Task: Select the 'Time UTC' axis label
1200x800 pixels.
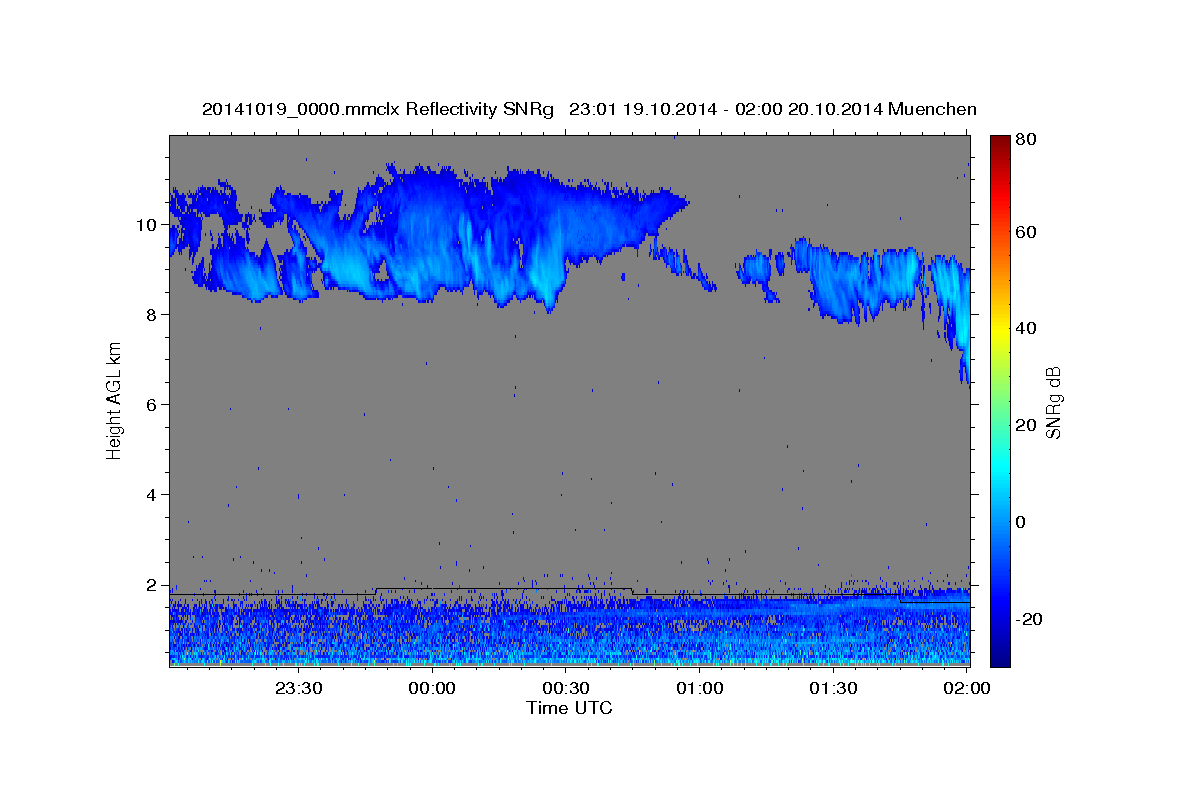Action: [x=569, y=708]
